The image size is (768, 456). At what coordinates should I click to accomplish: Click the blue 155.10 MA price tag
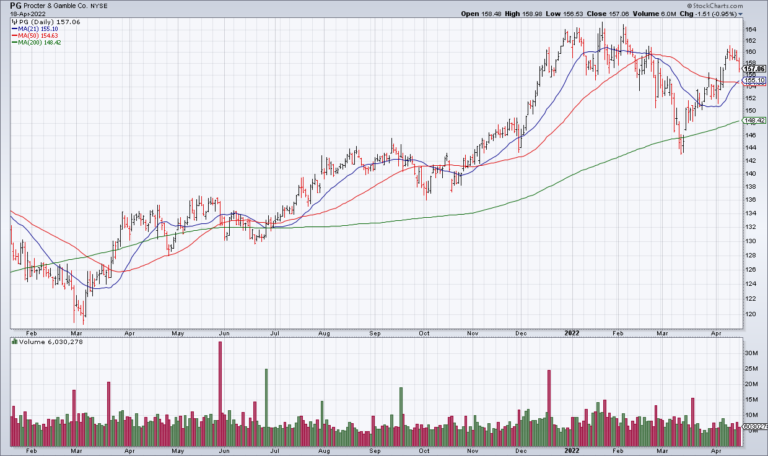(x=754, y=80)
